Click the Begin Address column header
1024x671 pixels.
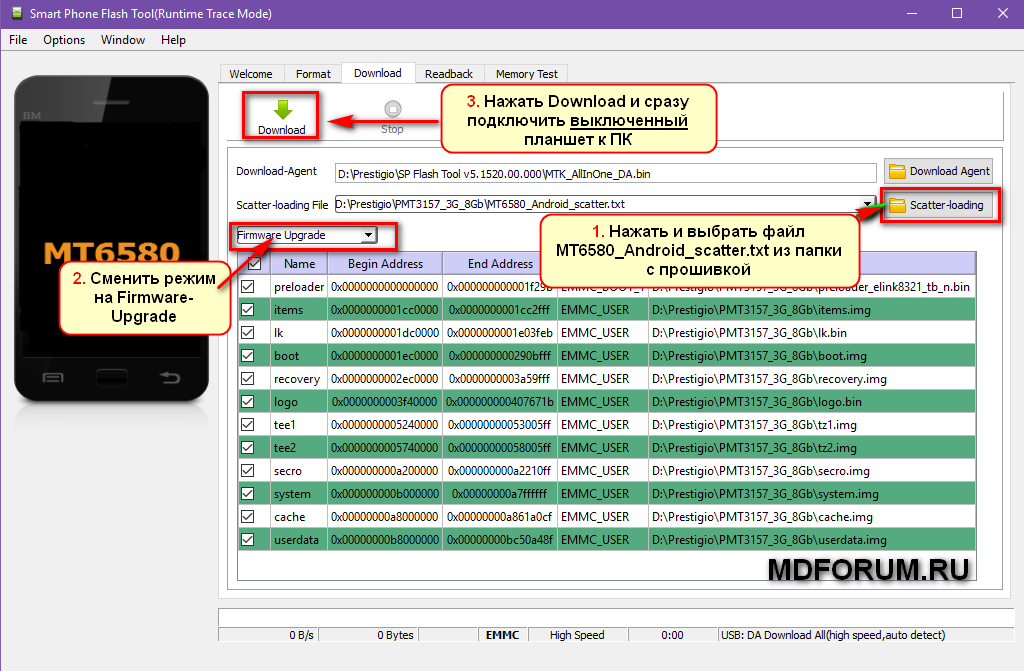tap(385, 264)
